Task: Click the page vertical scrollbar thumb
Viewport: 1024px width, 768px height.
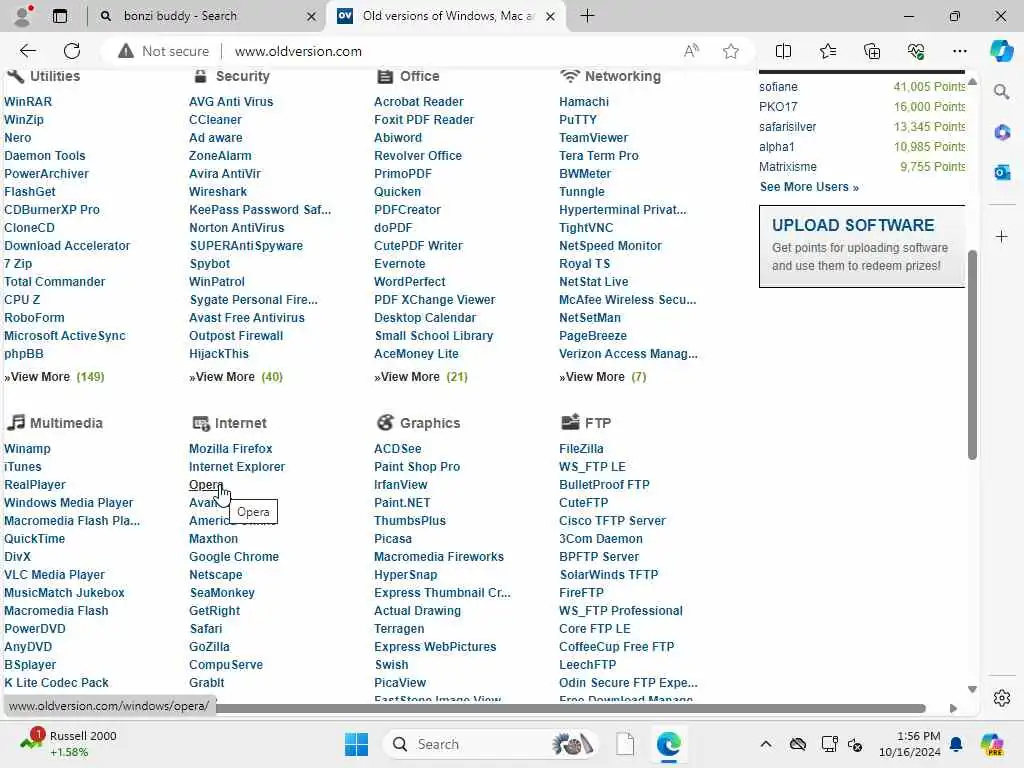Action: (972, 355)
